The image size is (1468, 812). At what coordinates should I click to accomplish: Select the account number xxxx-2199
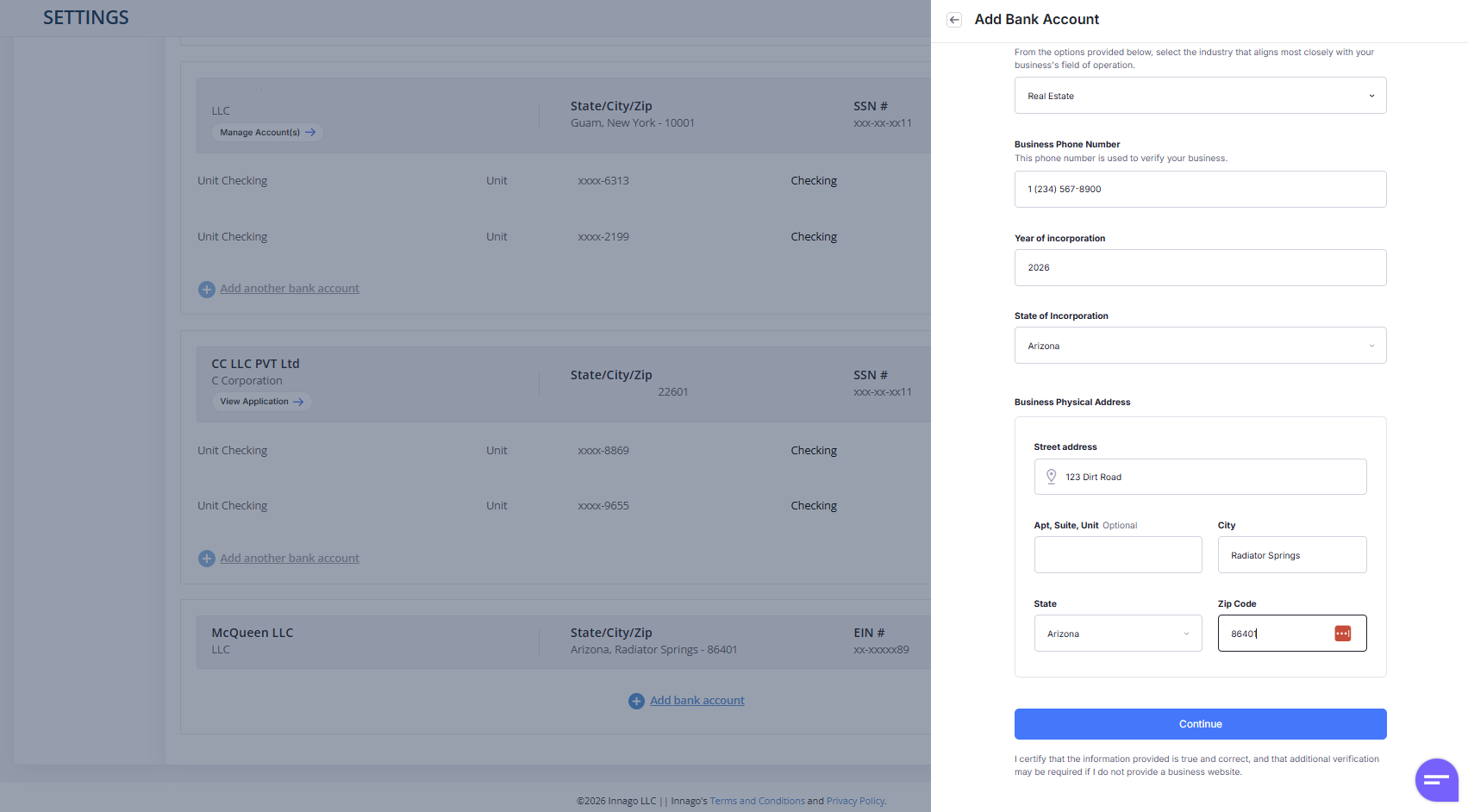pyautogui.click(x=603, y=237)
